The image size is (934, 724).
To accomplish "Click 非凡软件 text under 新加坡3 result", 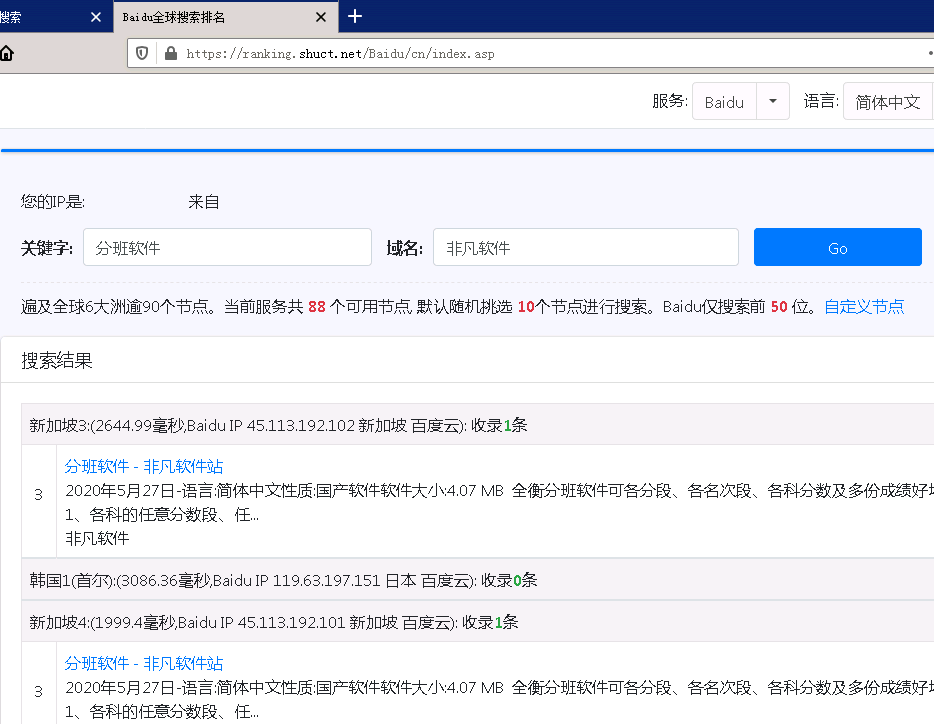I will [x=97, y=538].
